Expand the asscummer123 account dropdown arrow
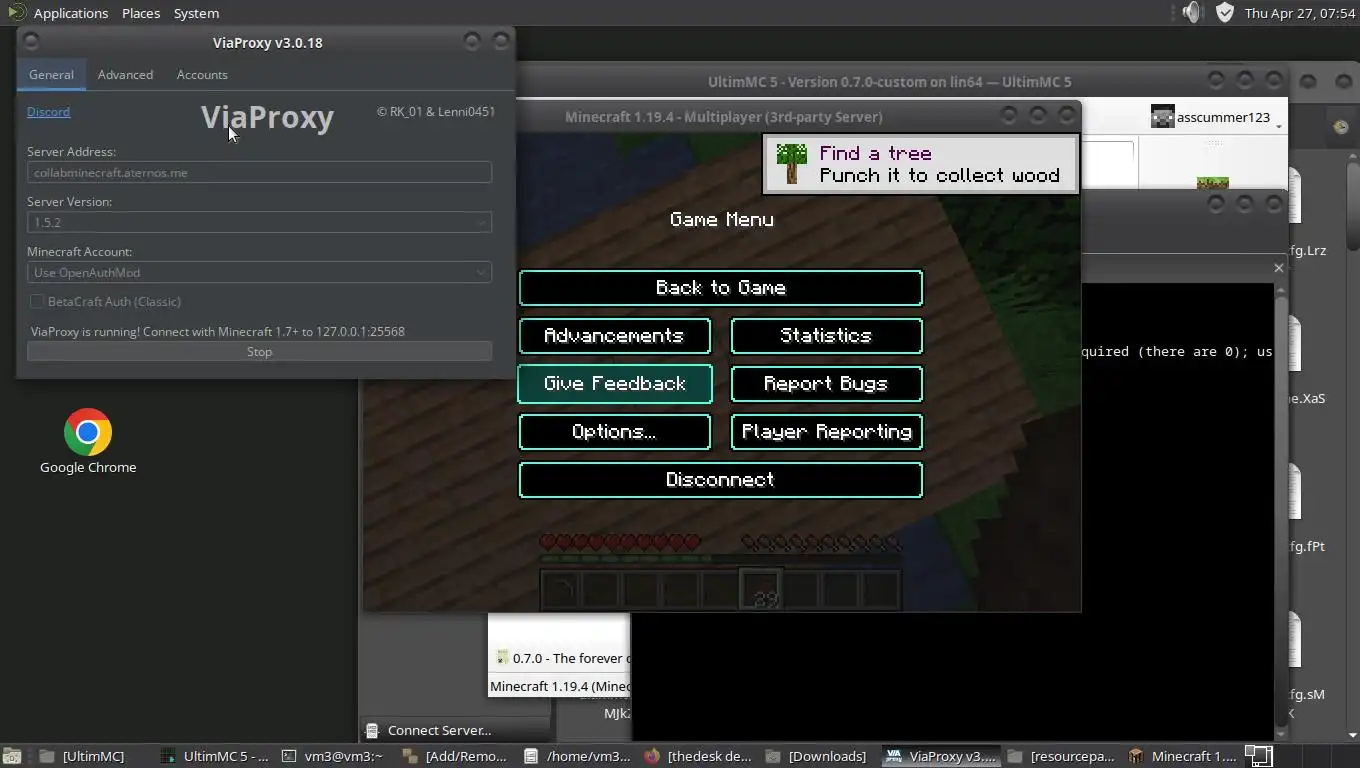Image resolution: width=1360 pixels, height=768 pixels. [x=1279, y=126]
